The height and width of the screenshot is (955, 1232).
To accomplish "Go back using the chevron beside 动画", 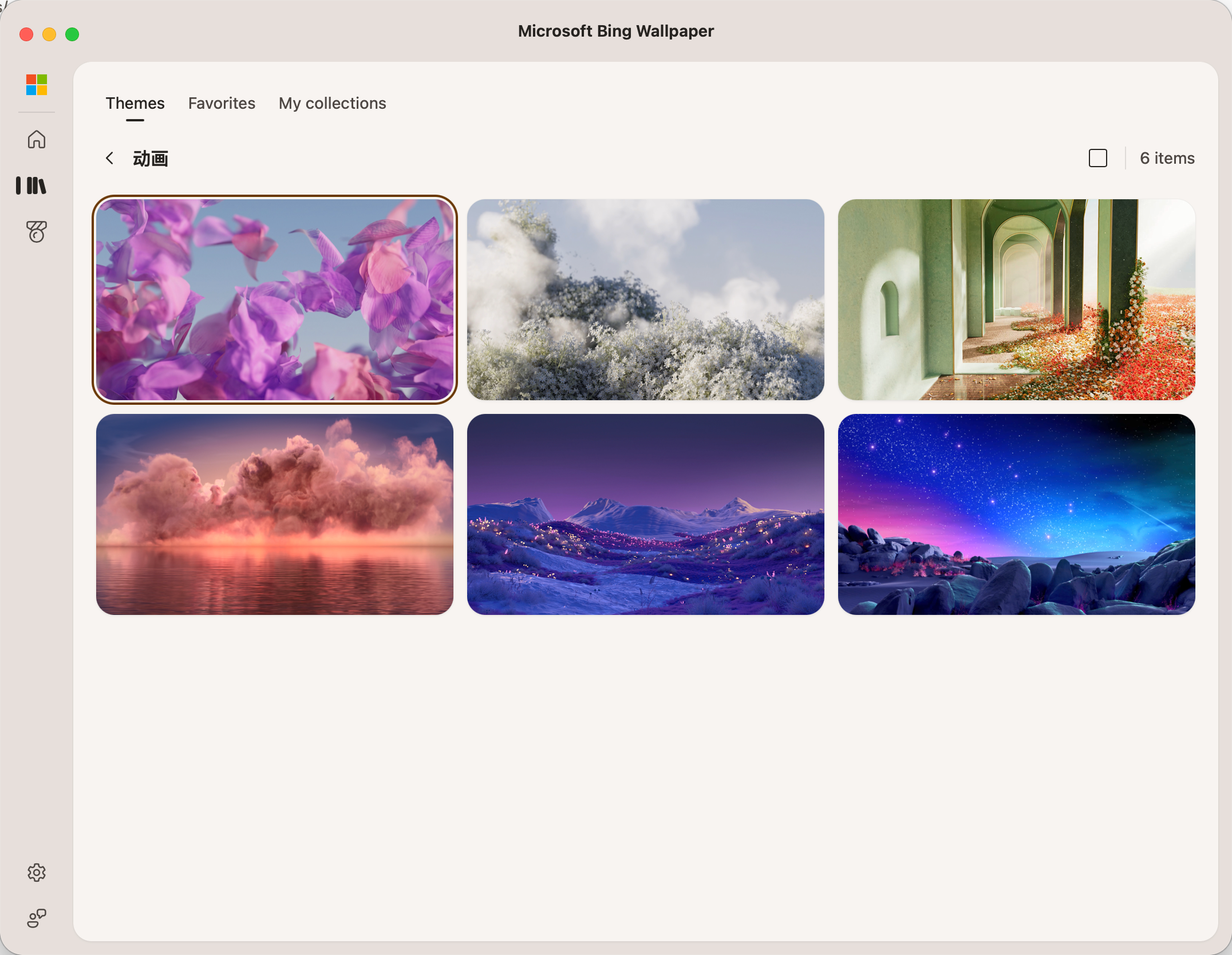I will coord(109,158).
